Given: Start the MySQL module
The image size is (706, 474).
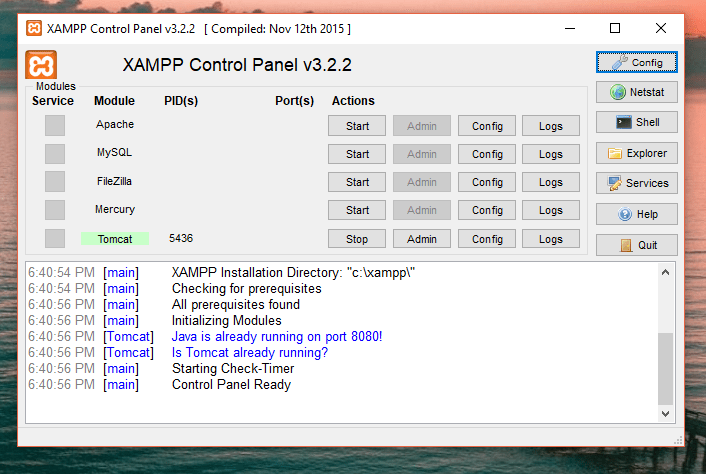Looking at the screenshot, I should (x=357, y=154).
